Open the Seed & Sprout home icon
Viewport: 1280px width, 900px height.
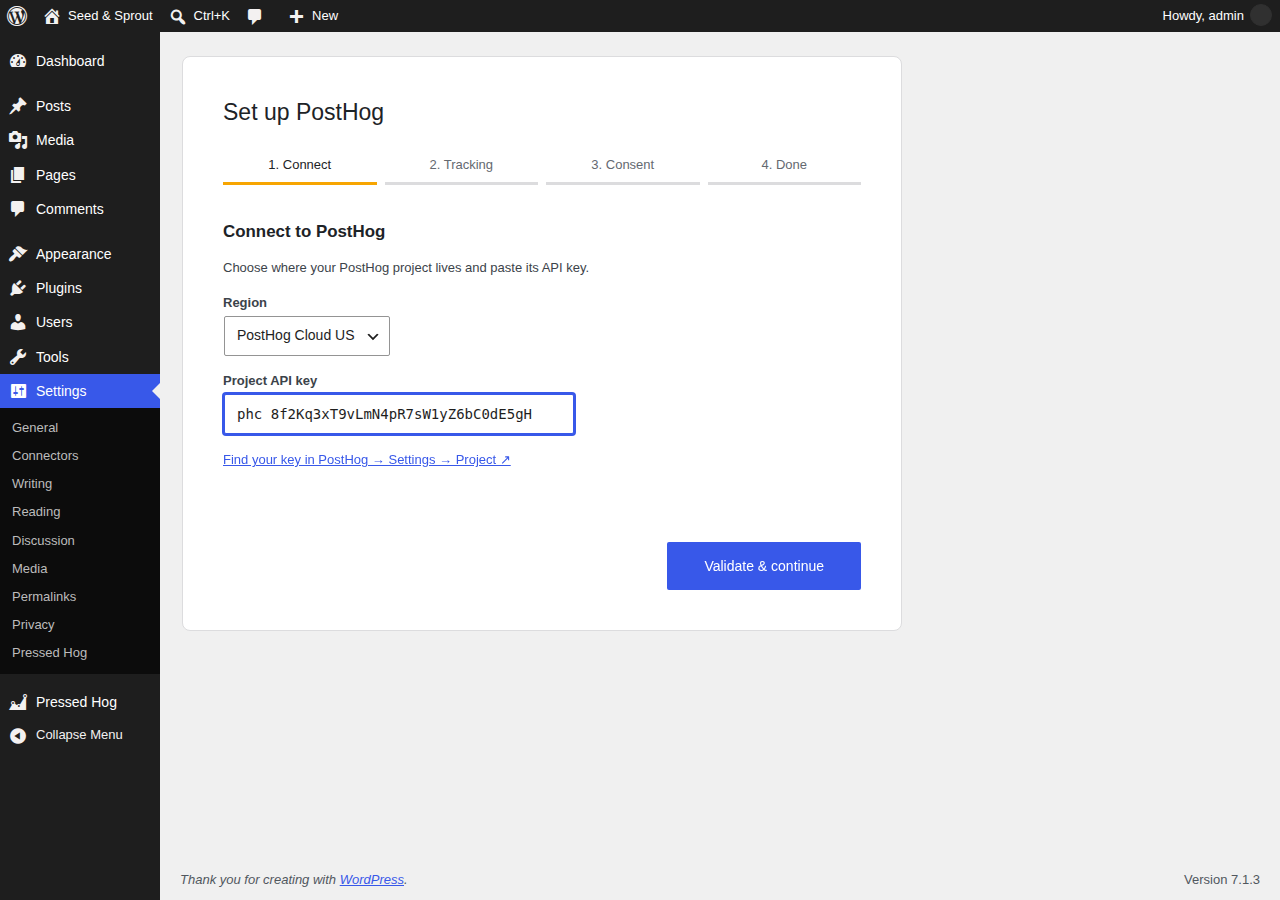point(52,16)
